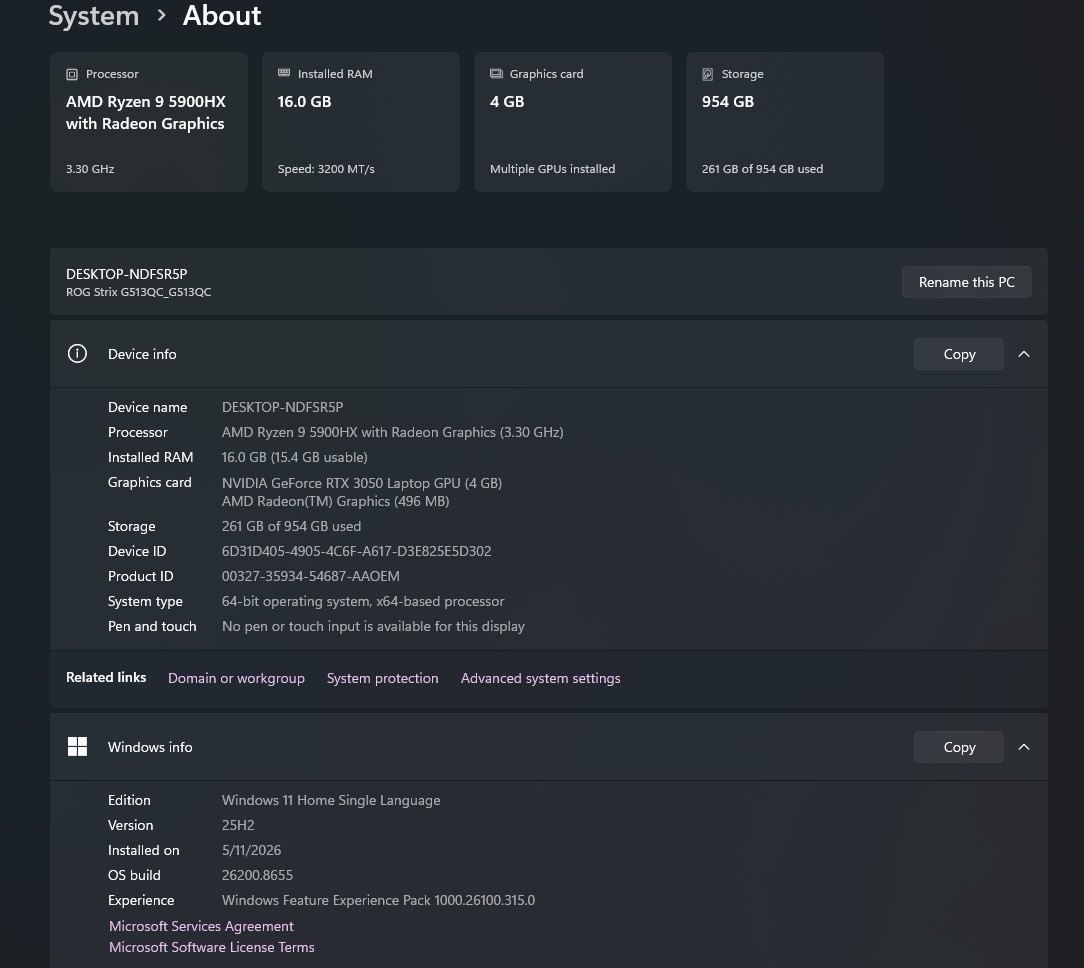Screen dimensions: 1084x968
Task: Click Version value 25H2
Action: click(x=238, y=825)
